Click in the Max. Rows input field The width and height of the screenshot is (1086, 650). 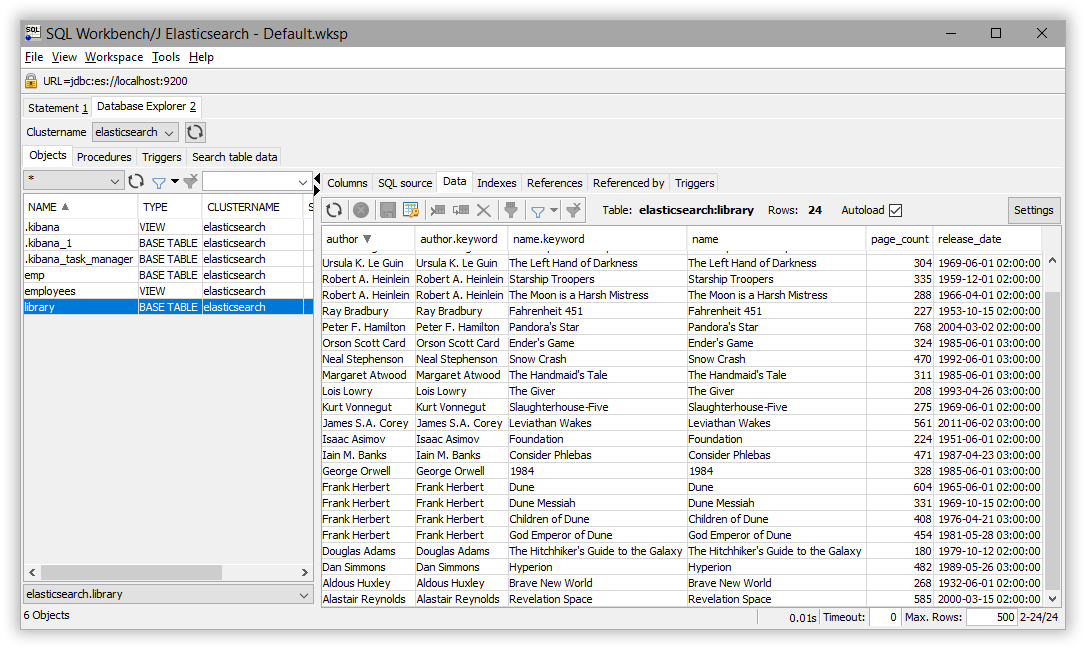(x=991, y=617)
